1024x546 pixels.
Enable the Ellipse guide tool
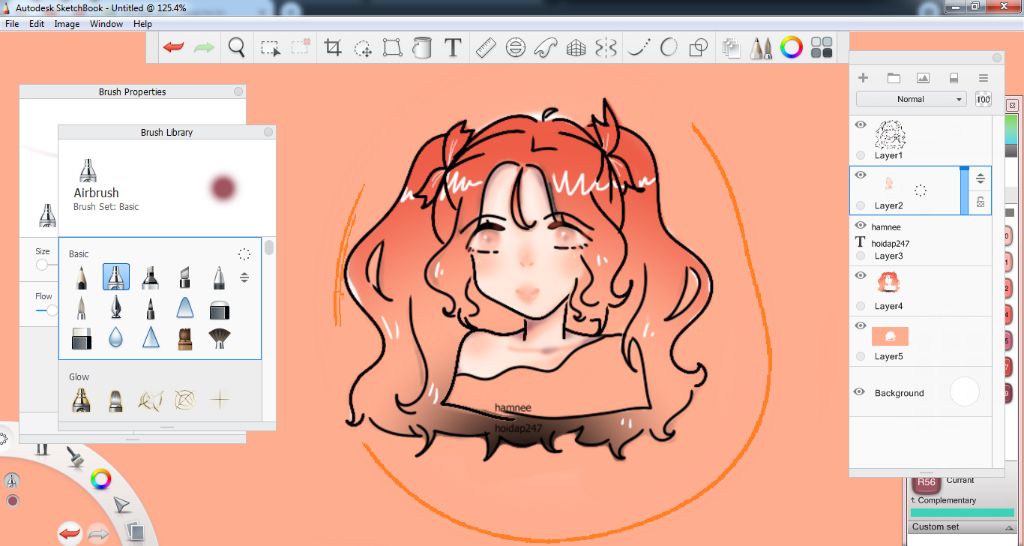(x=516, y=48)
